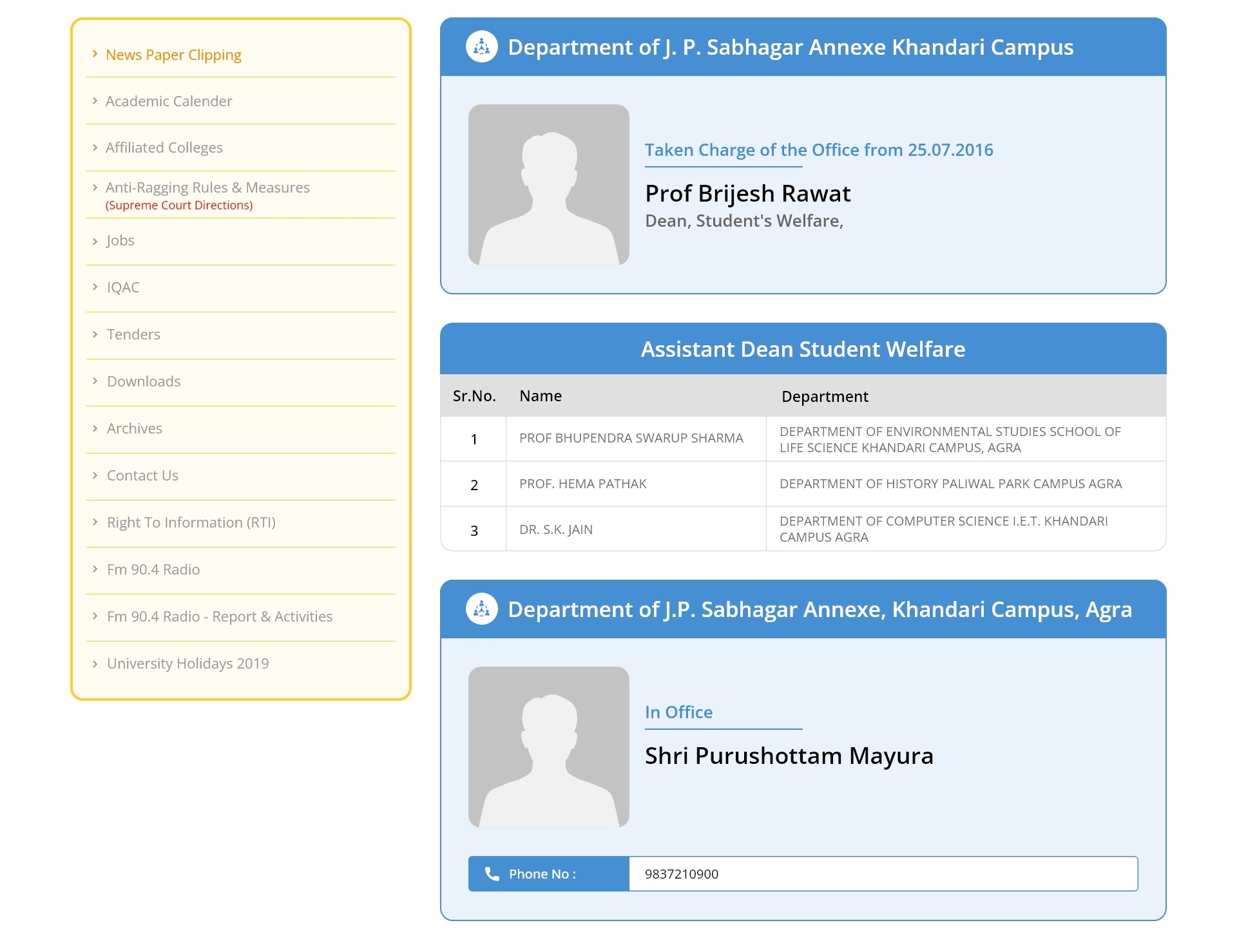Click the phone number field 9837210900
The width and height of the screenshot is (1237, 952).
click(x=883, y=874)
